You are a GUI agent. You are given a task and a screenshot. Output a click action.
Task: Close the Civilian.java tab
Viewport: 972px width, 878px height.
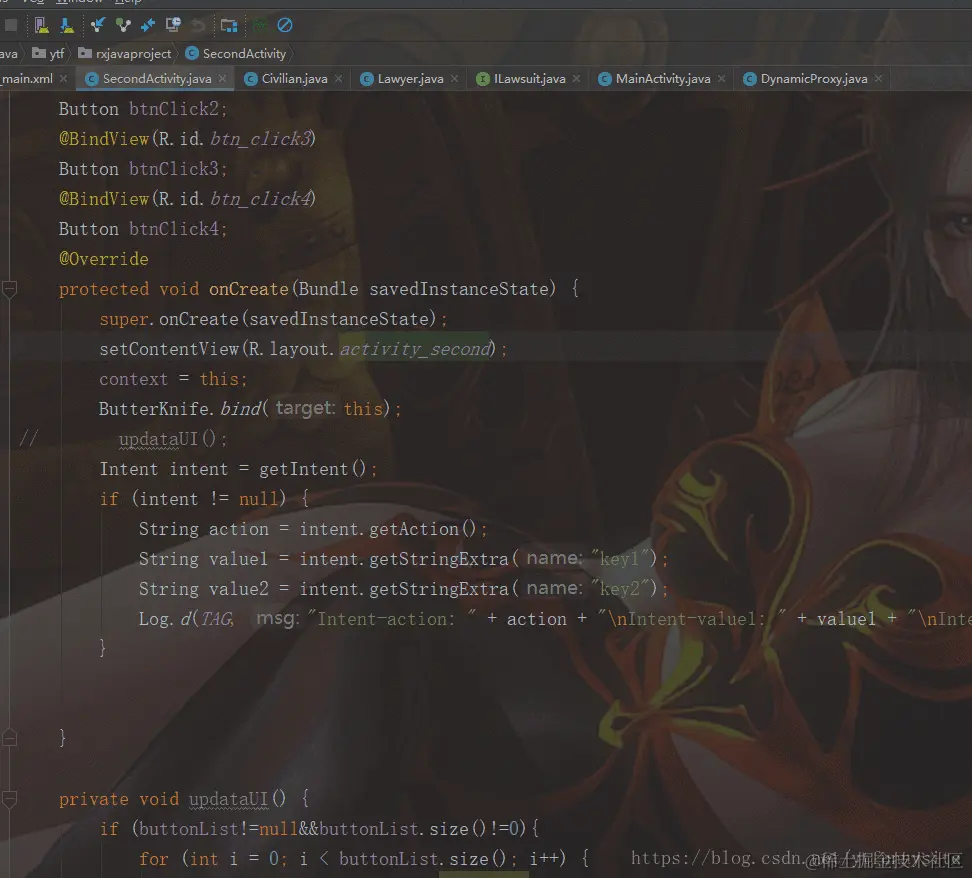pyautogui.click(x=338, y=79)
